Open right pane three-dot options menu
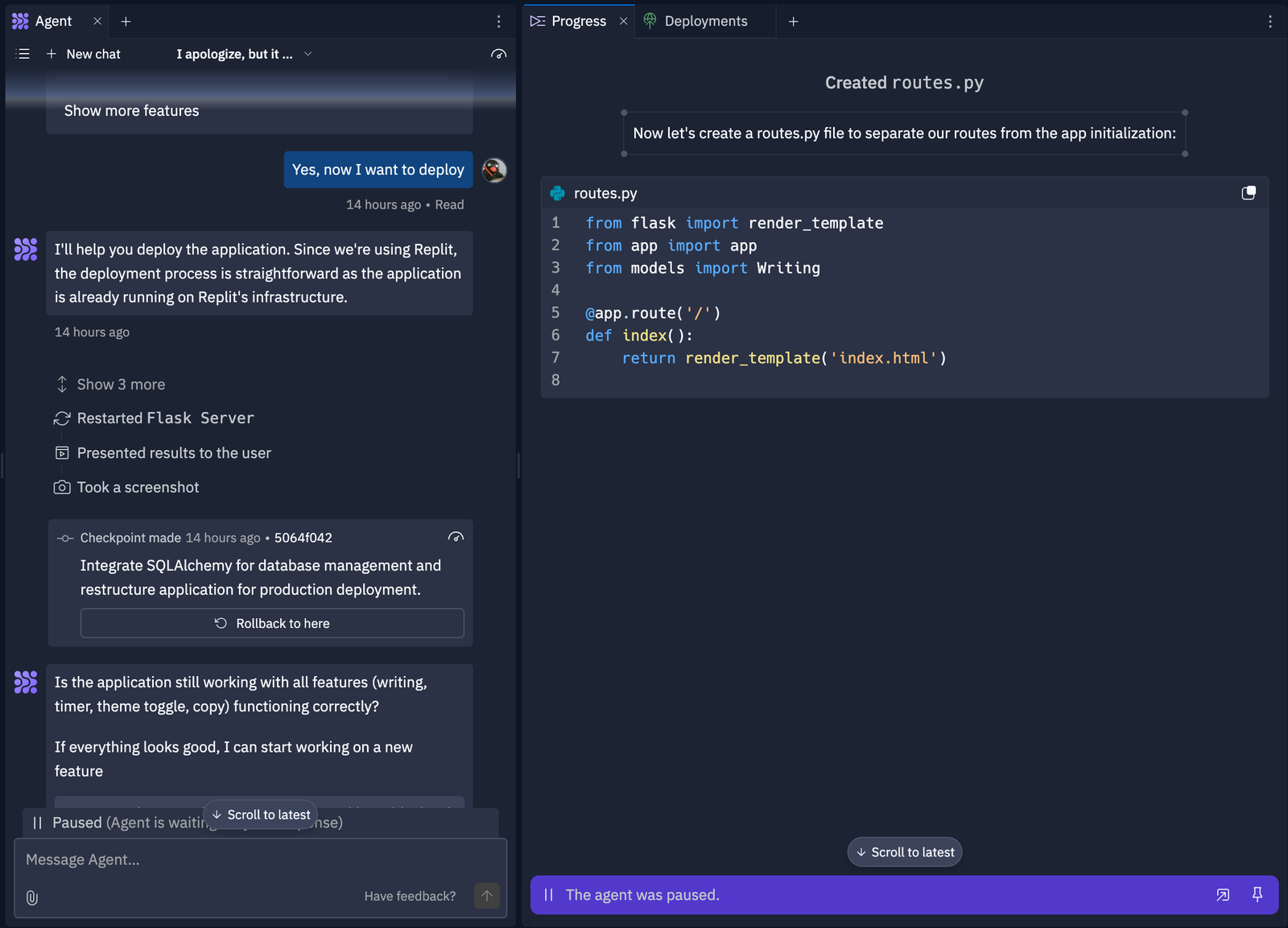 pos(1270,22)
